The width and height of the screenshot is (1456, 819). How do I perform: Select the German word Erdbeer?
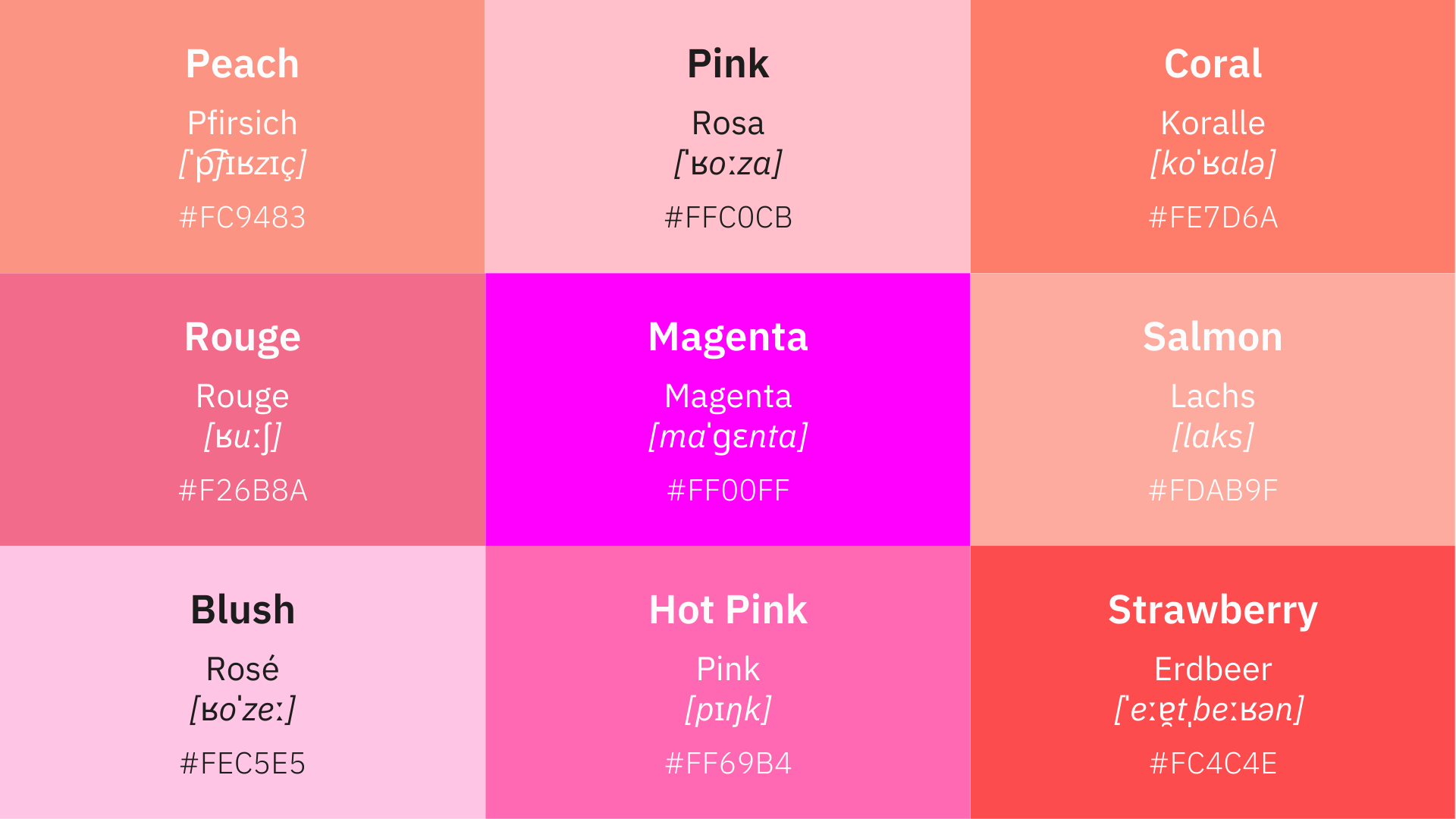(1213, 669)
